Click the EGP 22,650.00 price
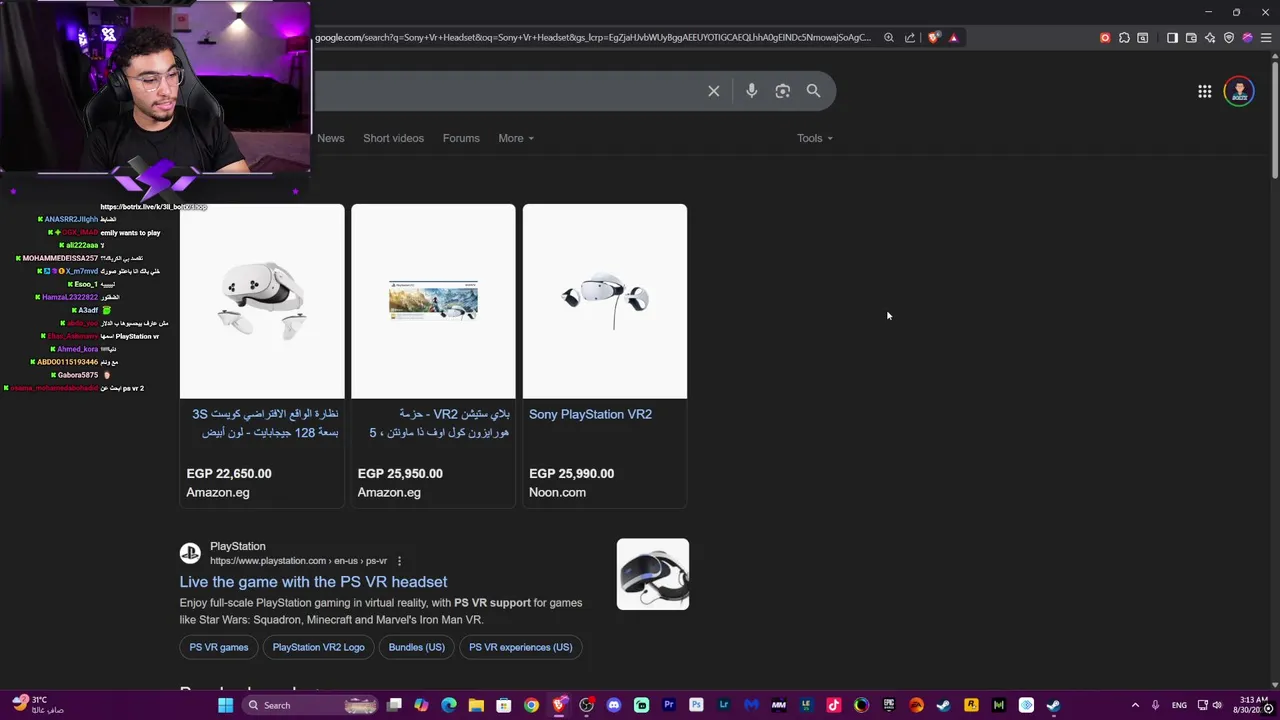Viewport: 1280px width, 720px height. point(229,474)
